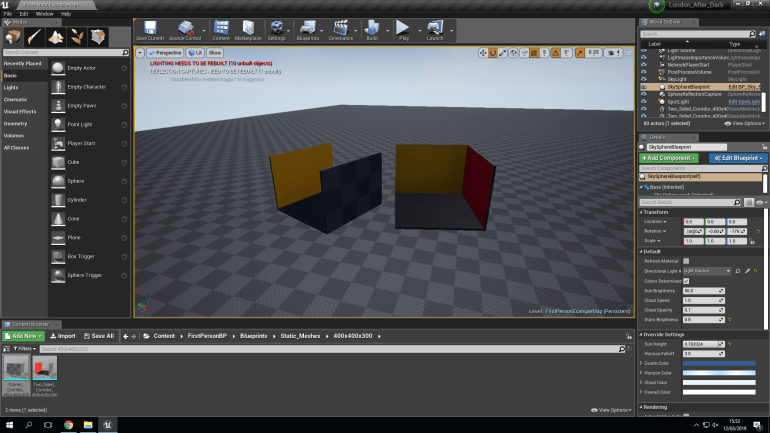This screenshot has height=433, width=770.
Task: Click the Player Start actor icon
Action: [58, 143]
